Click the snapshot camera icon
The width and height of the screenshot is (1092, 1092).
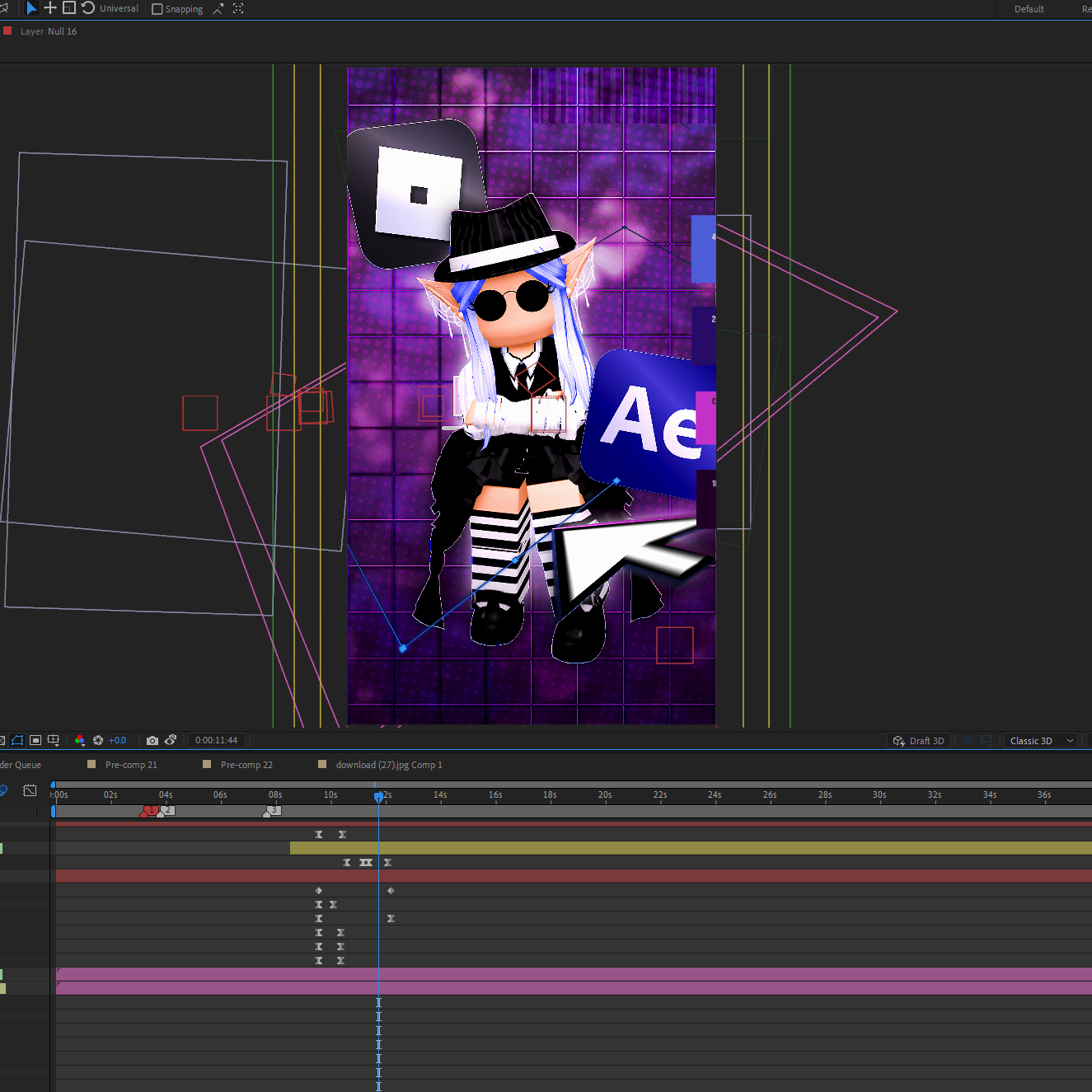152,740
